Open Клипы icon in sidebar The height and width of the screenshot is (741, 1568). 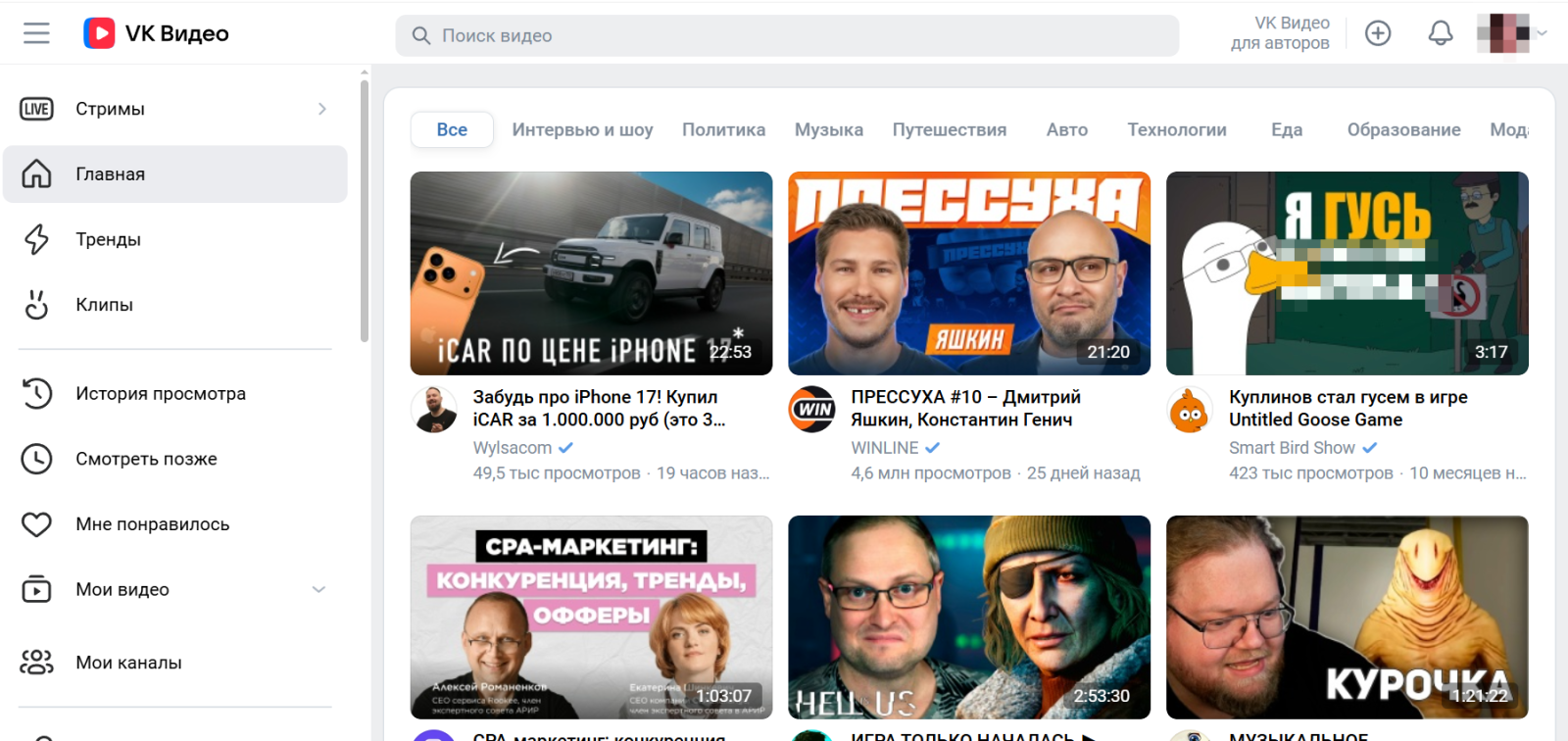click(x=36, y=305)
